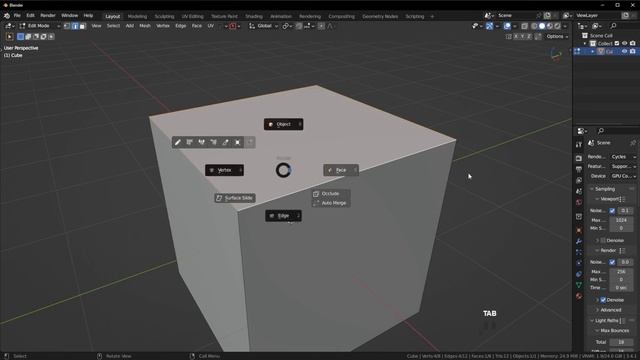This screenshot has height=360, width=640.
Task: Switch to rendered viewport shading icon
Action: (557, 26)
